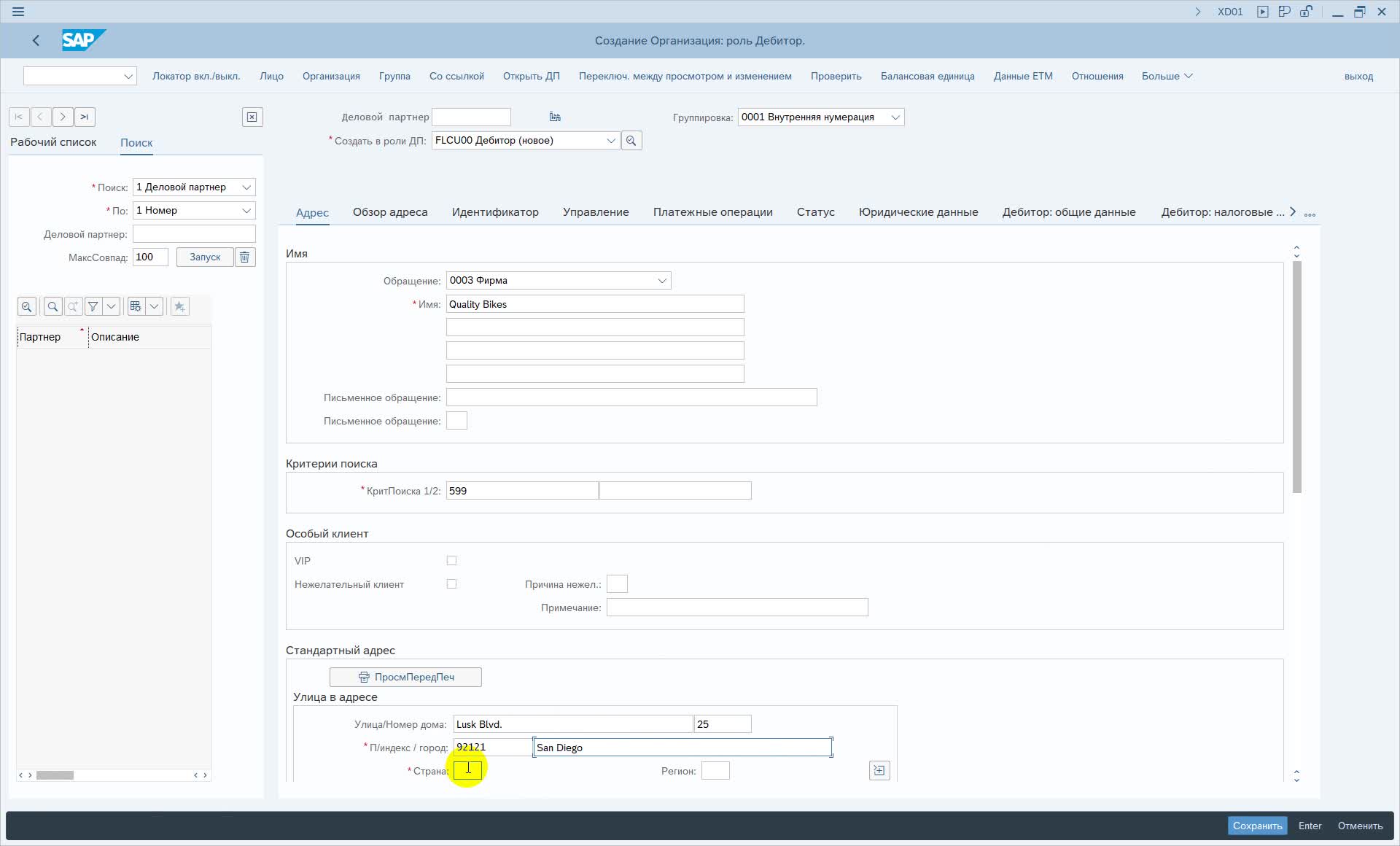Image resolution: width=1400 pixels, height=846 pixels.
Task: Click the Enter button in footer
Action: [x=1310, y=826]
